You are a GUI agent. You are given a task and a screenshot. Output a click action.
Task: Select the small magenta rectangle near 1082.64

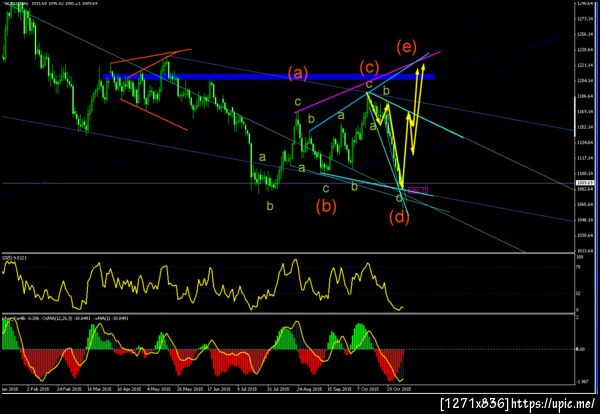coord(418,190)
